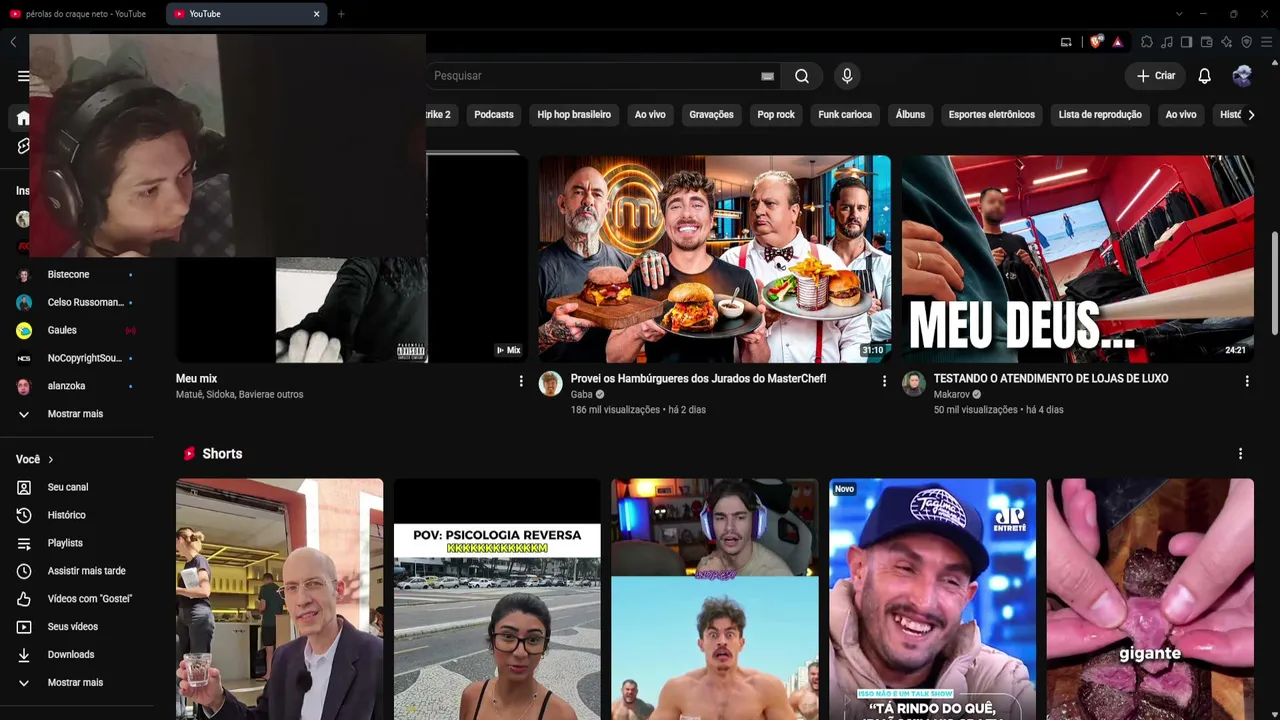The width and height of the screenshot is (1280, 720).
Task: Open the account profile avatar menu
Action: pos(1243,76)
